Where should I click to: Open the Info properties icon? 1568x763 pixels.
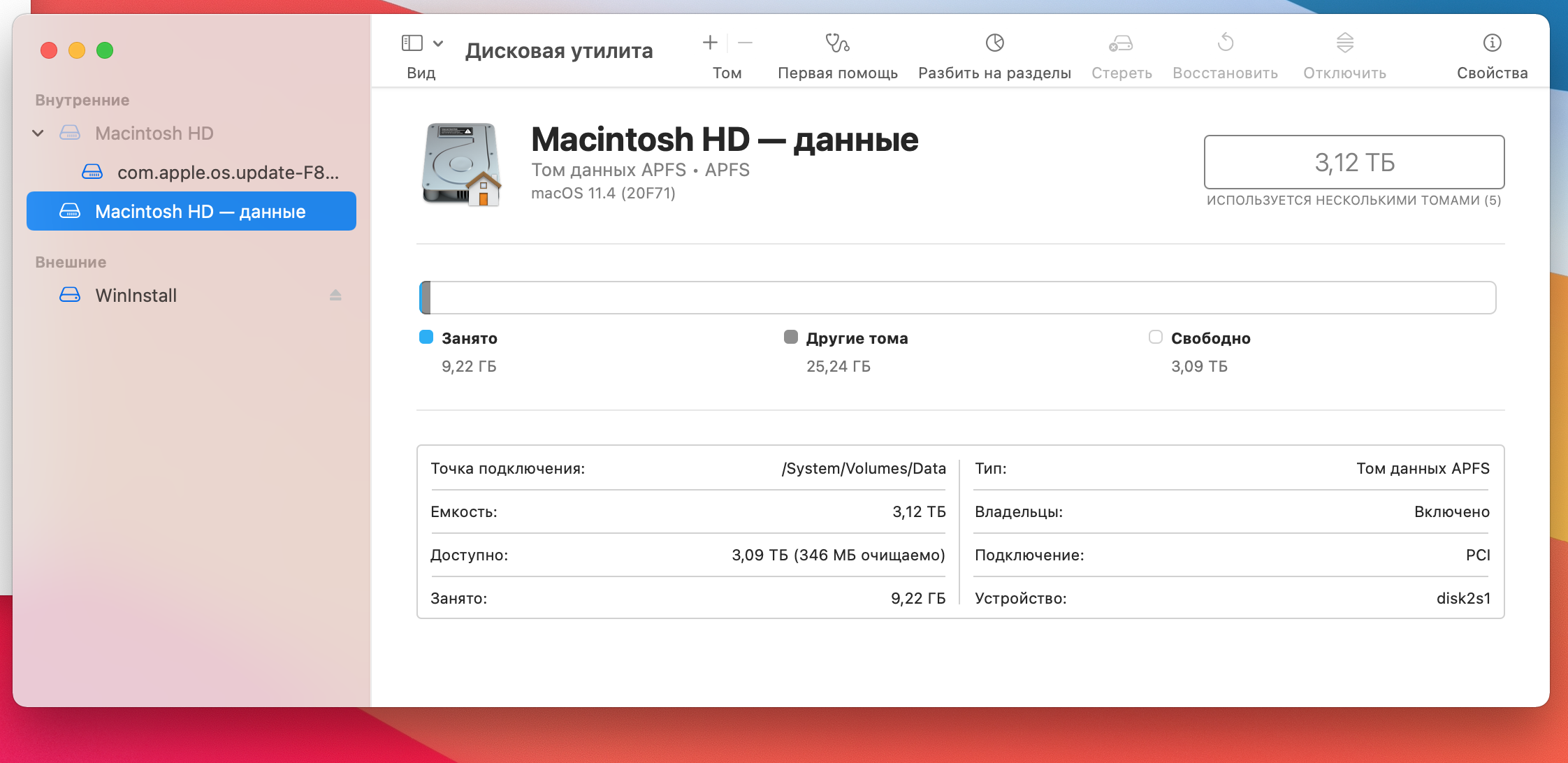[1492, 43]
